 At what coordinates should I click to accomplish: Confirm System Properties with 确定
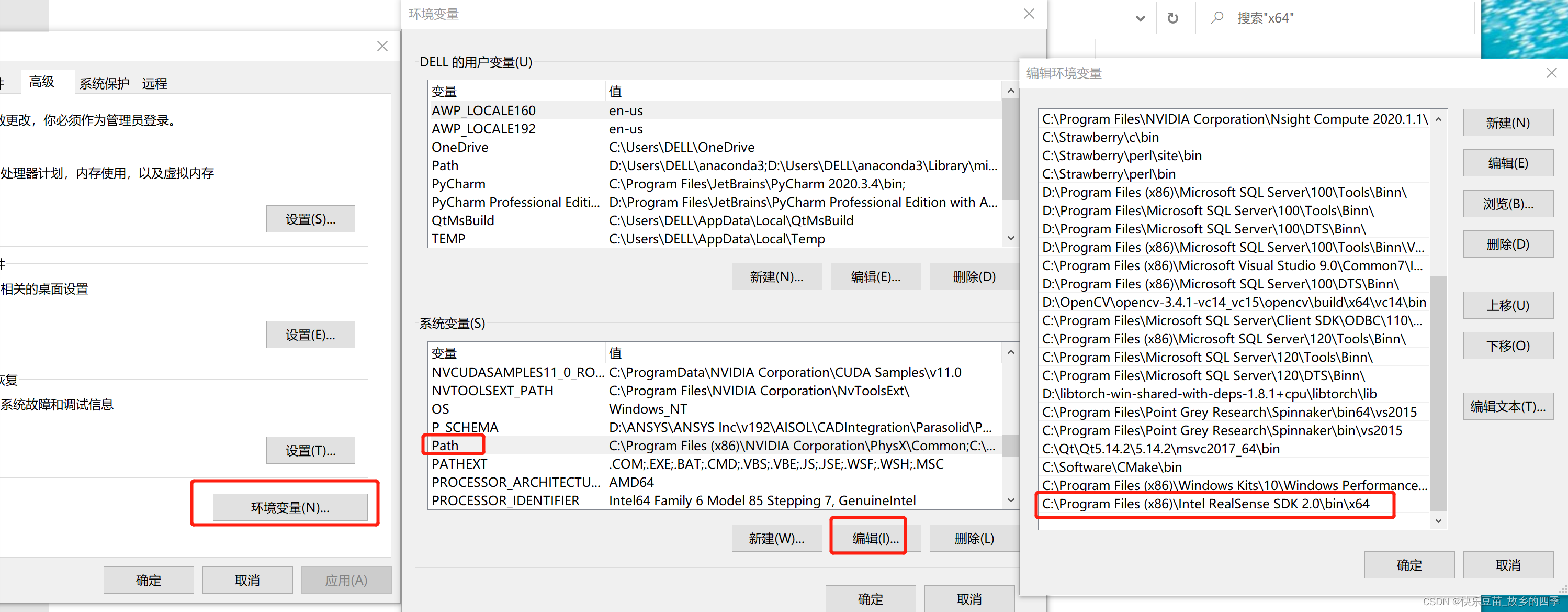point(149,581)
